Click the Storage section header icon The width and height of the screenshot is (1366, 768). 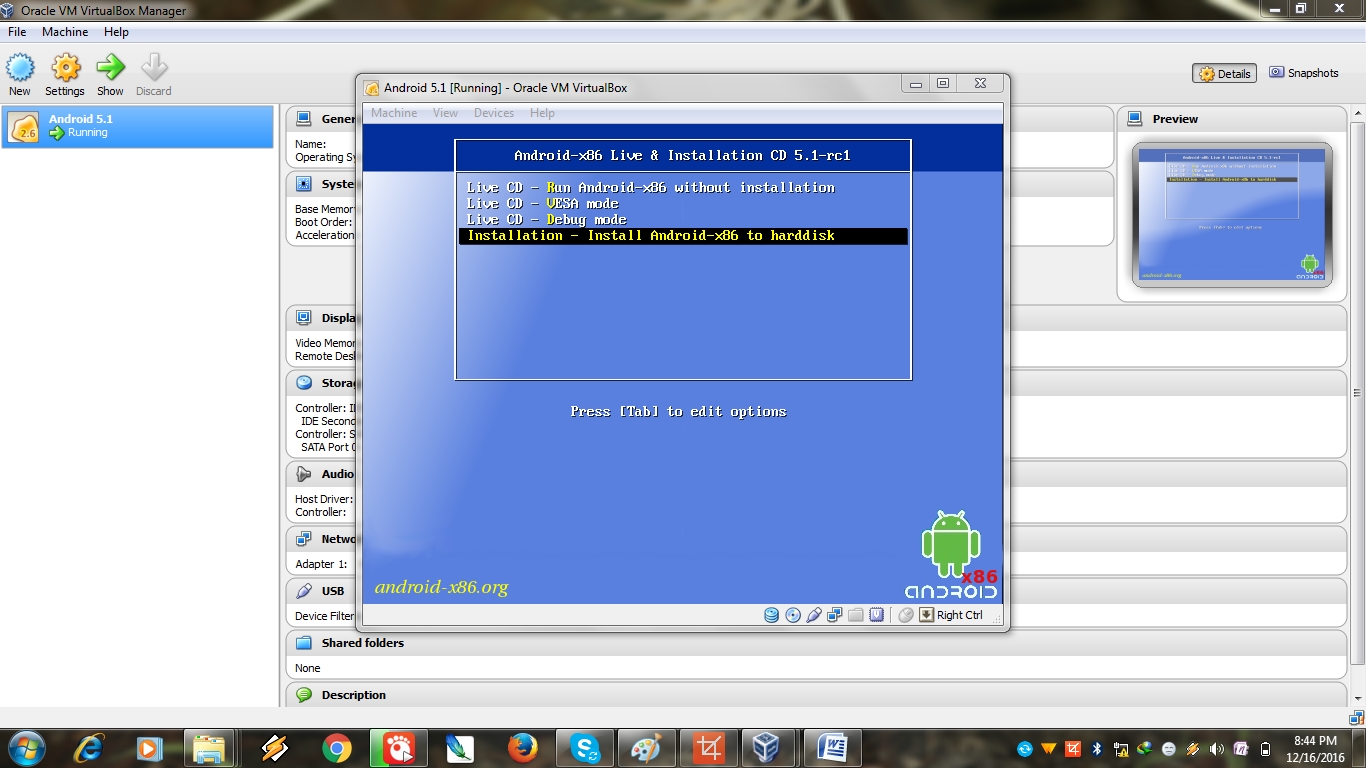(x=304, y=383)
